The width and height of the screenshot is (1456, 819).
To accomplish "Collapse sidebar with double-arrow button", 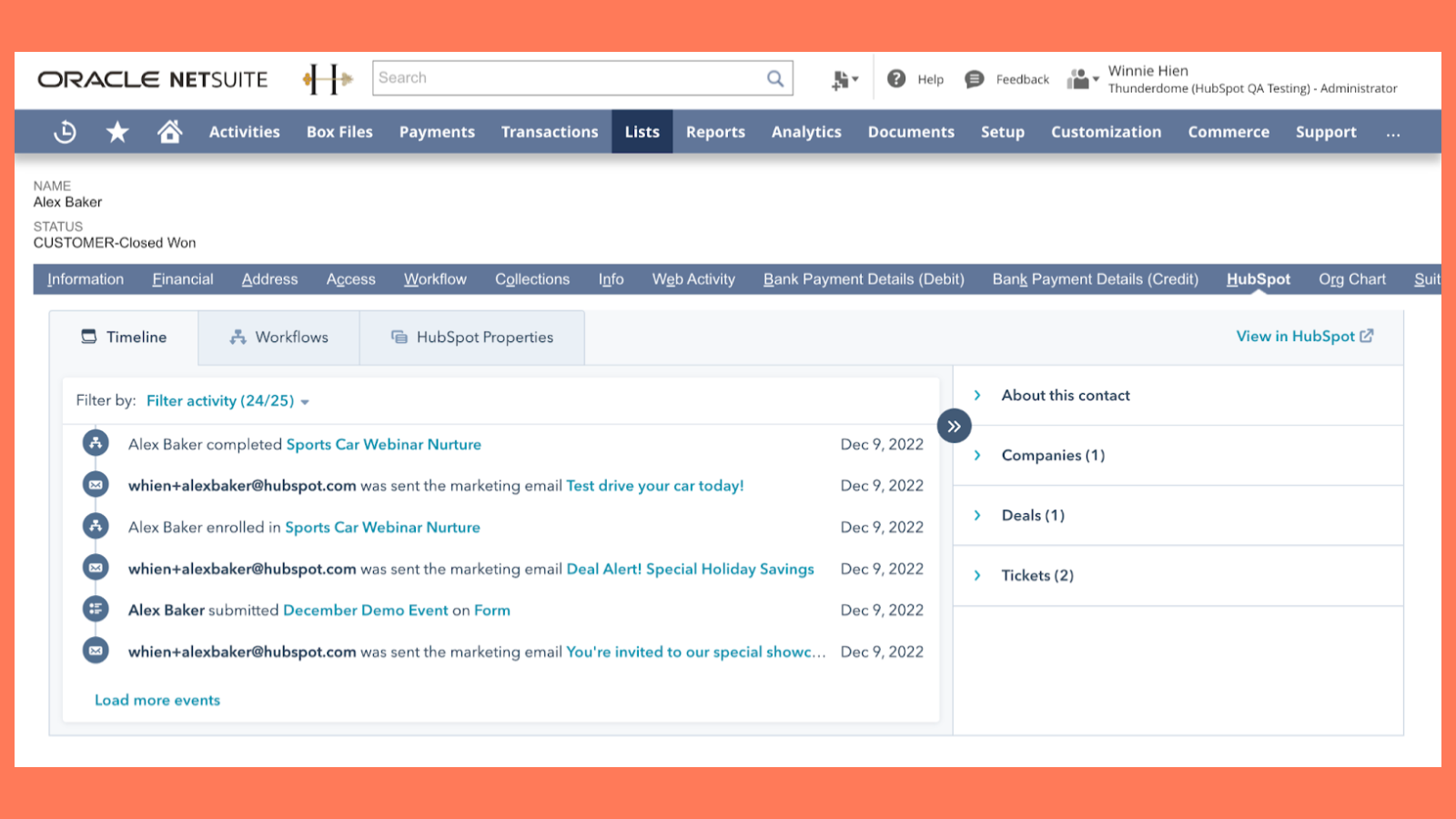I will (x=954, y=426).
